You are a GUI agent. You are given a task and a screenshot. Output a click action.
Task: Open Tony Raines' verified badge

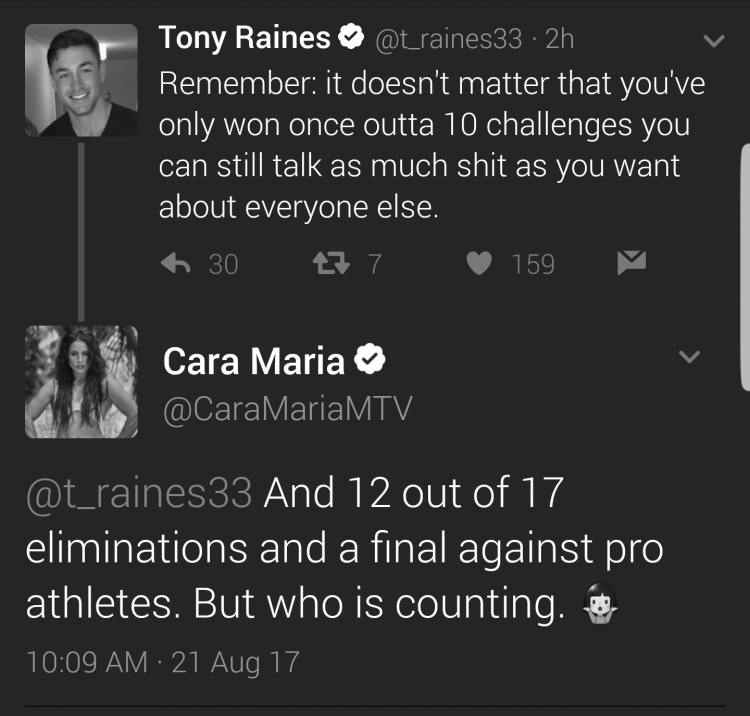(x=351, y=36)
